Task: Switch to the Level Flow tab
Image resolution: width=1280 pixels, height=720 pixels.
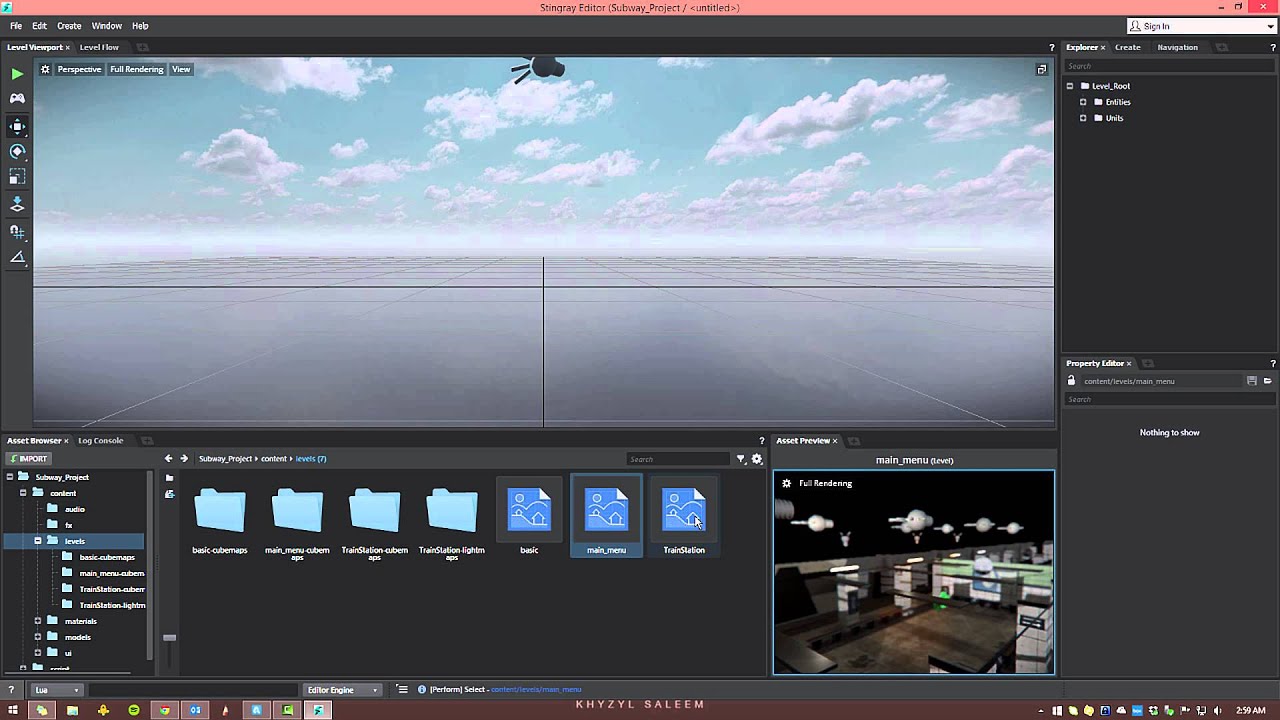Action: [x=99, y=47]
